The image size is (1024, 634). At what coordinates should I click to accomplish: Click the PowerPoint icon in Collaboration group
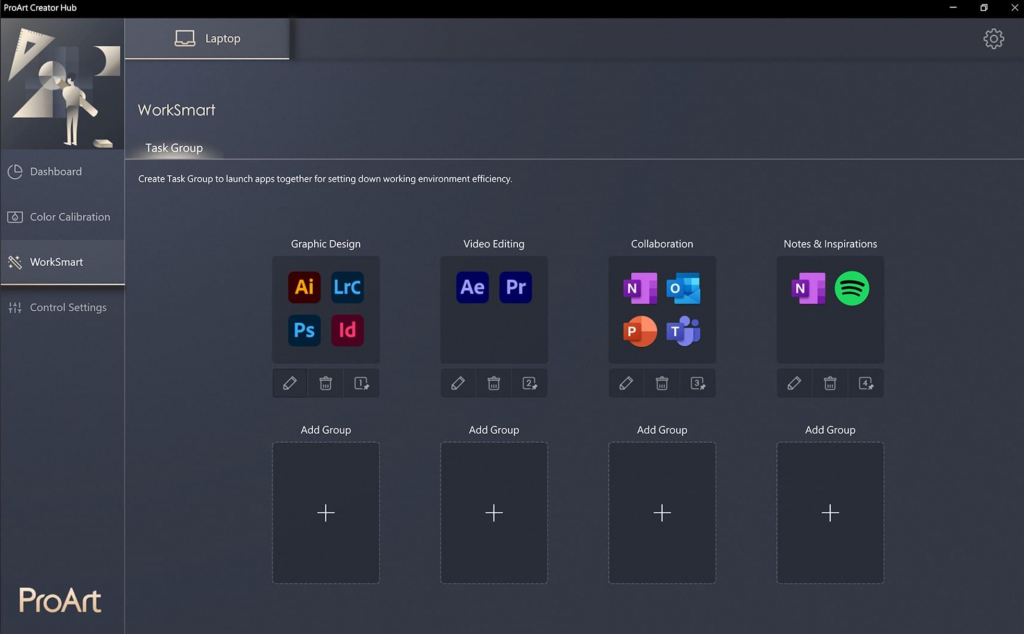point(640,331)
